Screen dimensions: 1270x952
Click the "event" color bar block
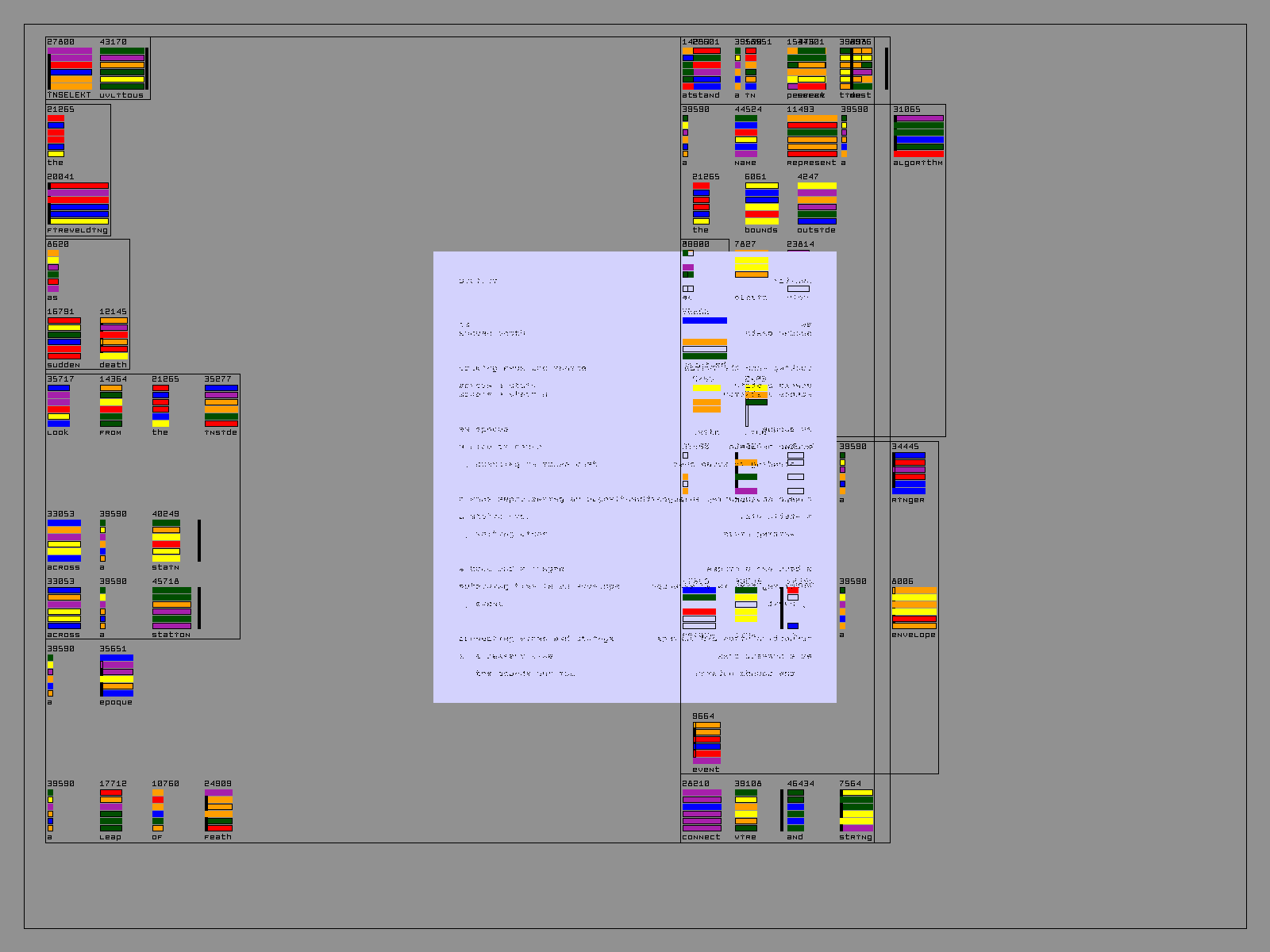pyautogui.click(x=706, y=743)
